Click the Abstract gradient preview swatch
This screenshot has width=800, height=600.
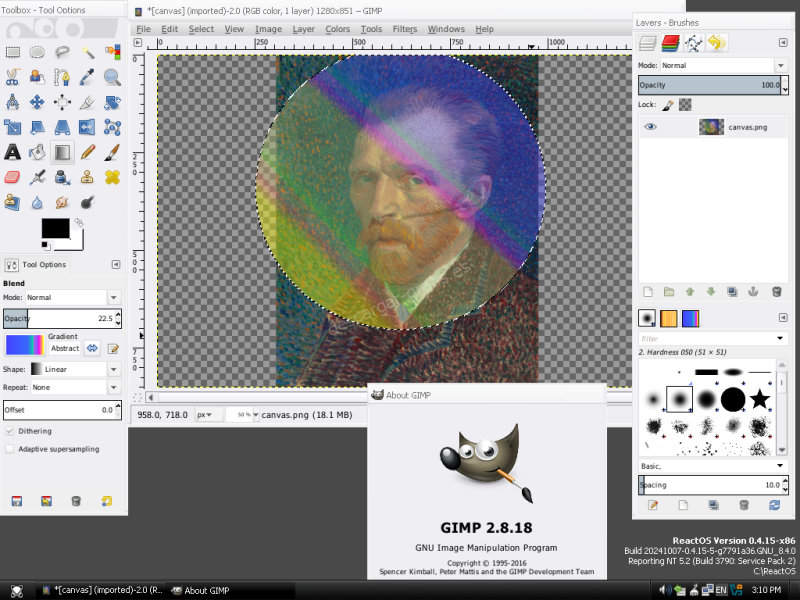[x=25, y=345]
